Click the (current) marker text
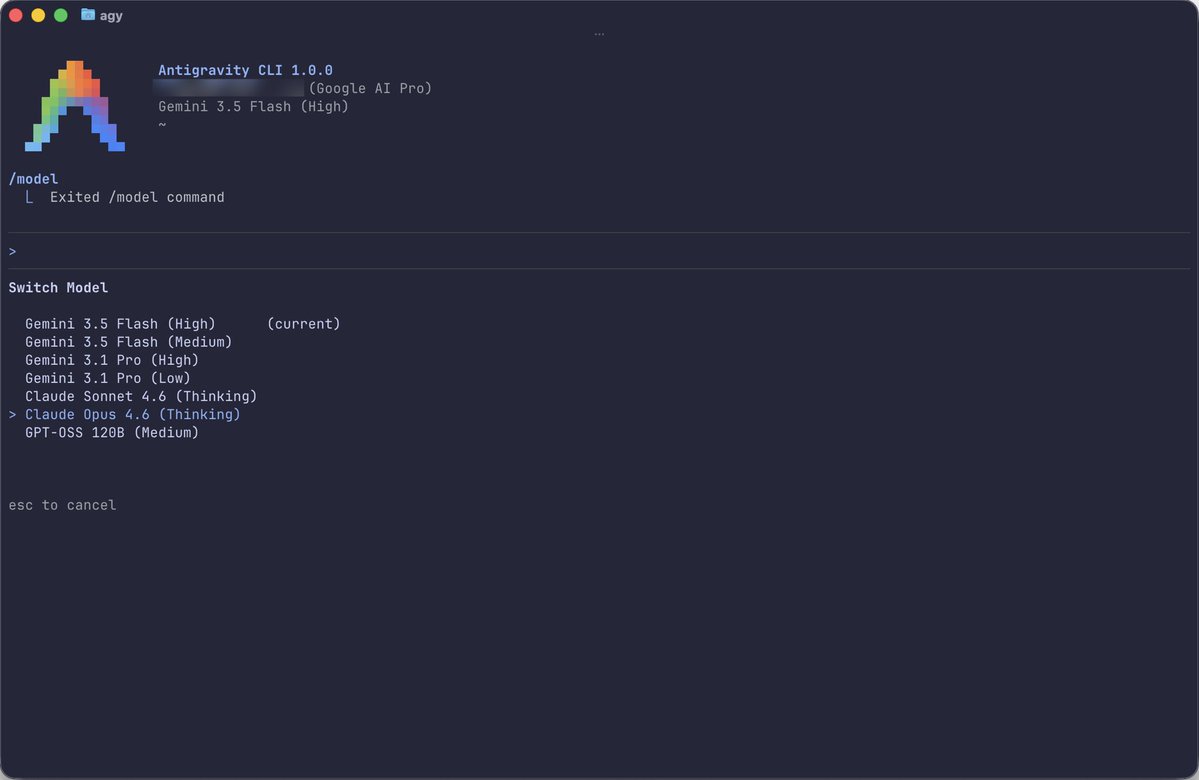Viewport: 1199px width, 780px height. click(304, 324)
